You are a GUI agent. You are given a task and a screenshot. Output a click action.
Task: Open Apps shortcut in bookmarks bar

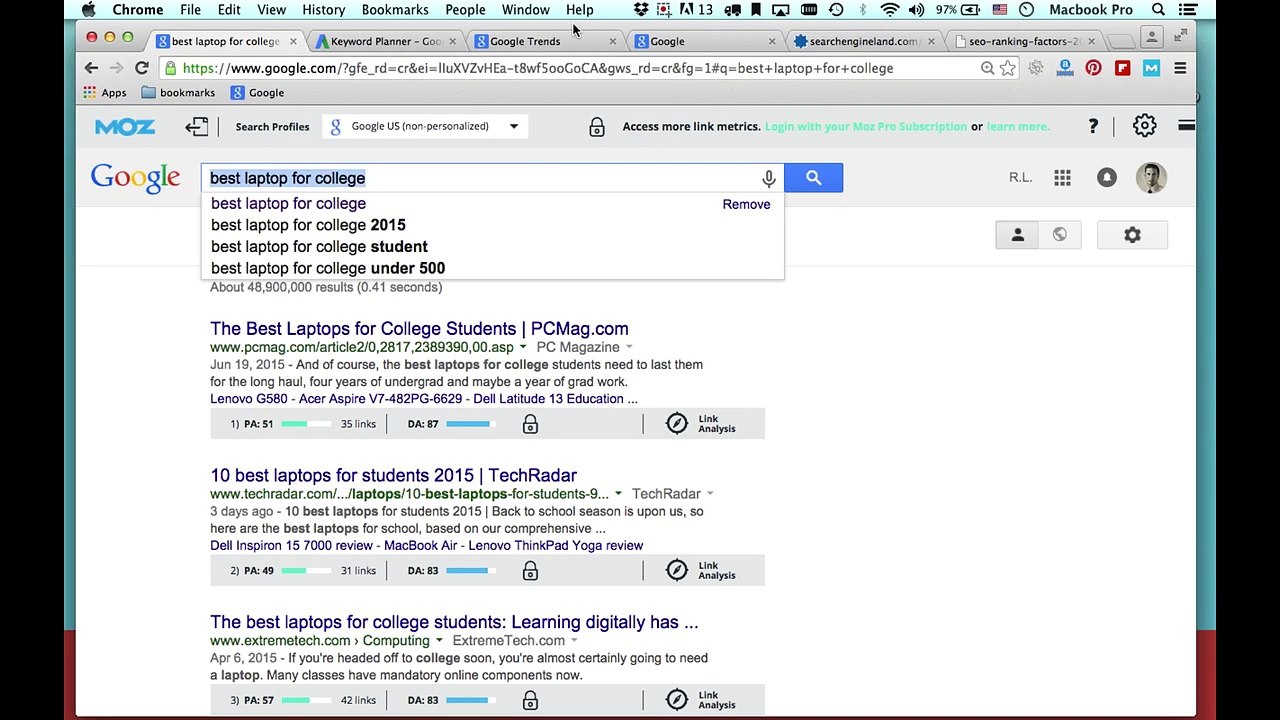point(105,93)
